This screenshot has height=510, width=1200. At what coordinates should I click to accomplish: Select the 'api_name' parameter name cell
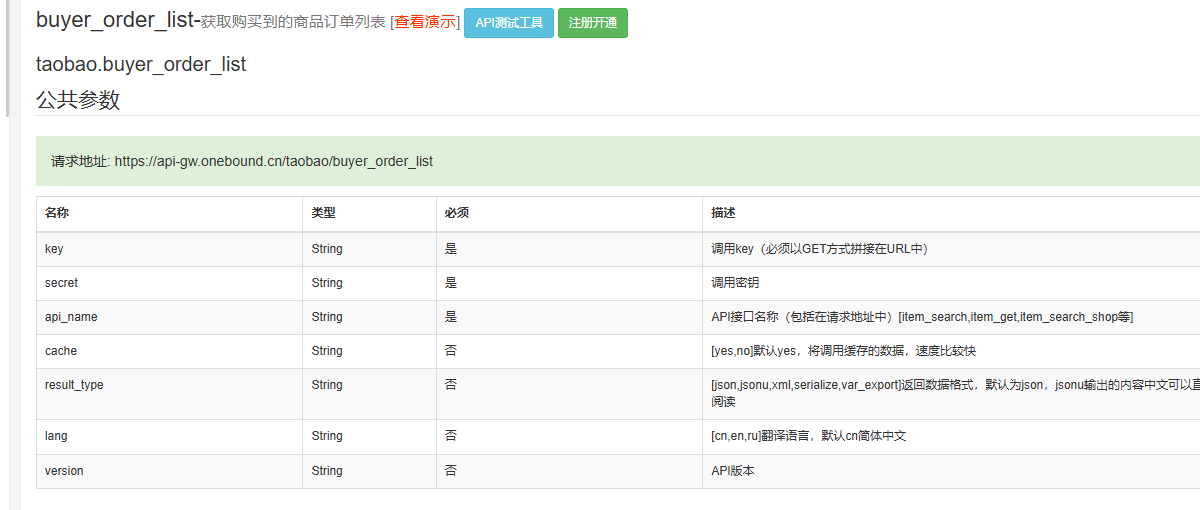[x=169, y=317]
